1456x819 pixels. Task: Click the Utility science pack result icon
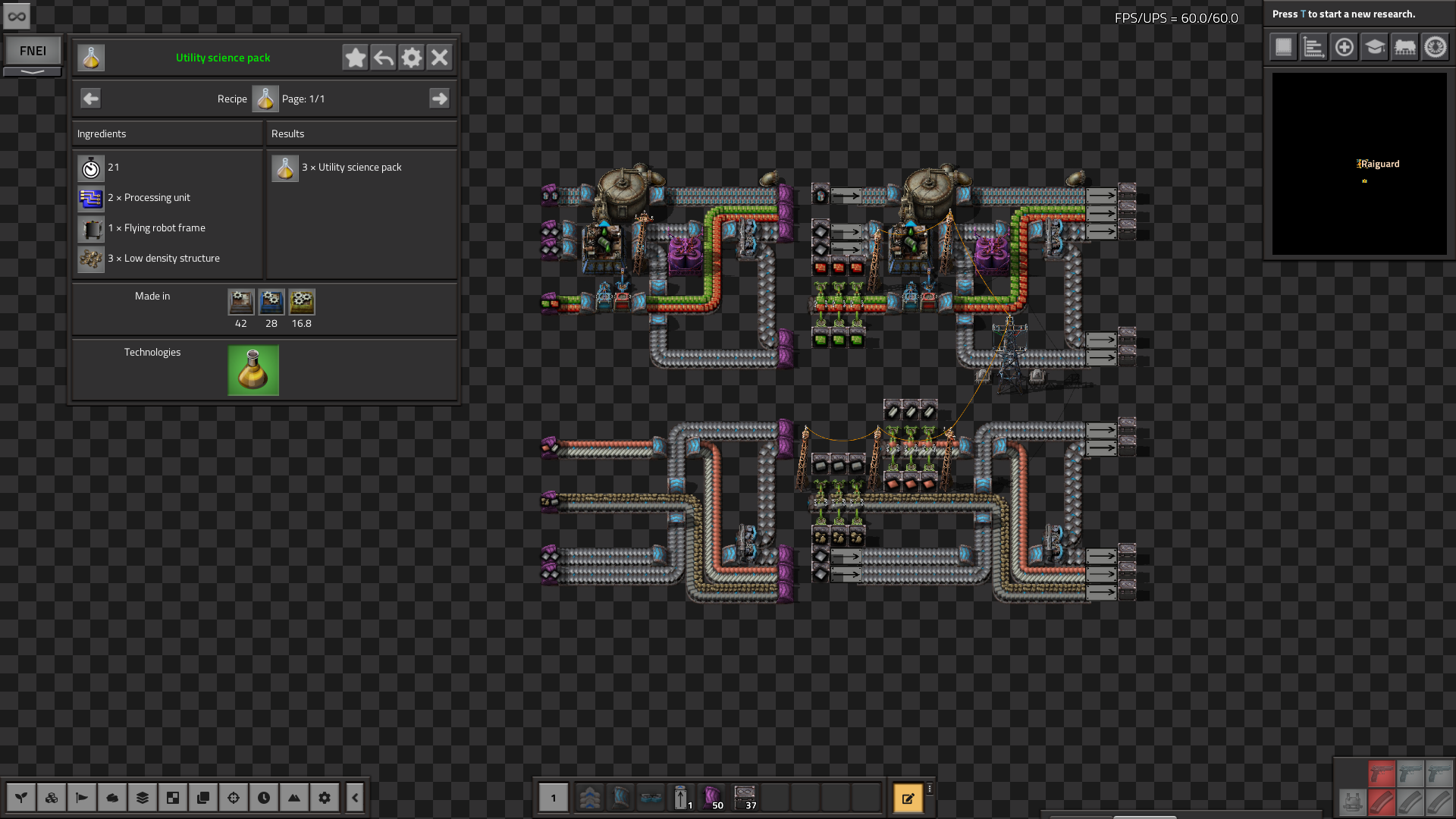pyautogui.click(x=285, y=168)
